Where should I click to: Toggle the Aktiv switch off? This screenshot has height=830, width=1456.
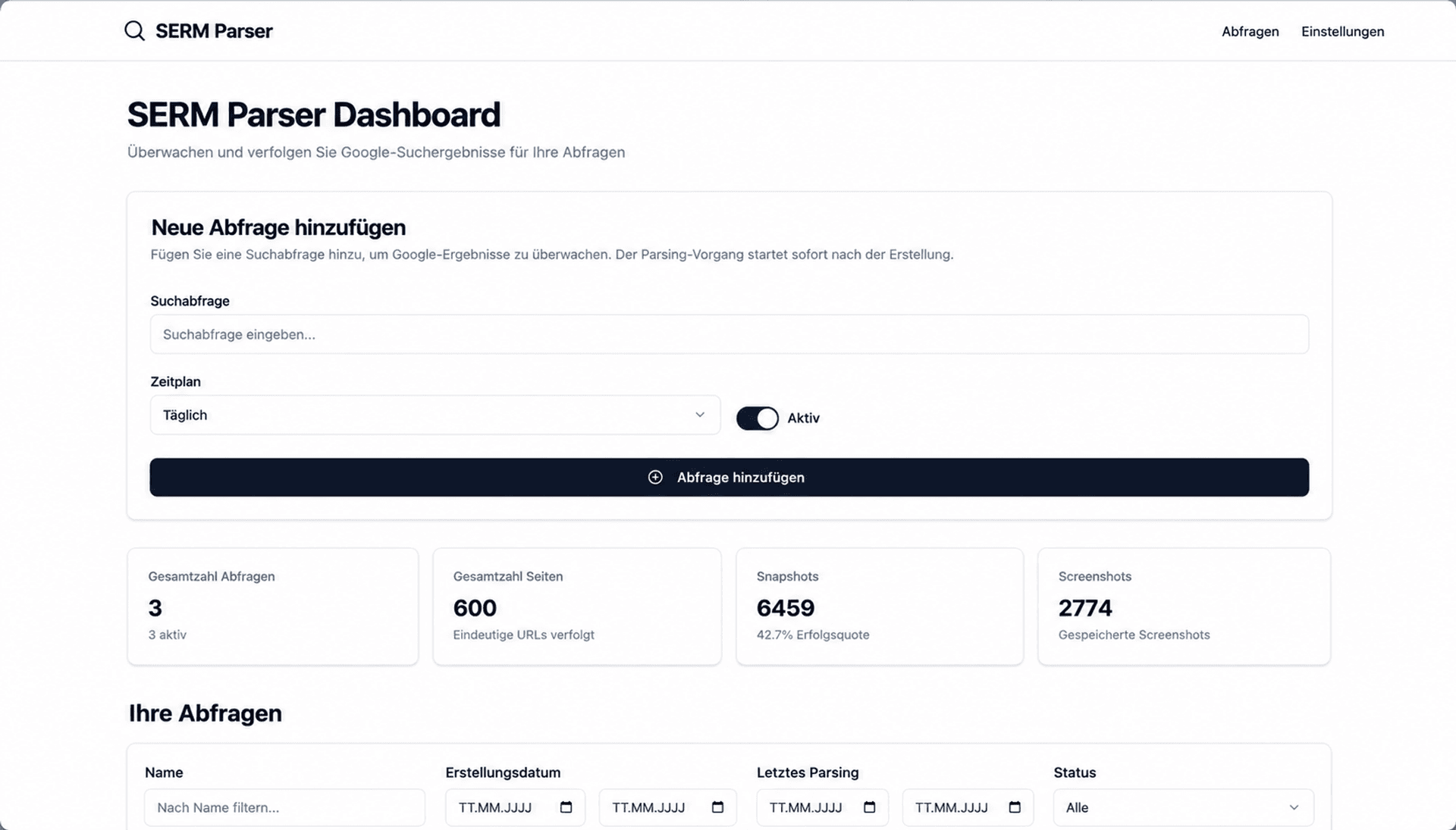tap(757, 418)
